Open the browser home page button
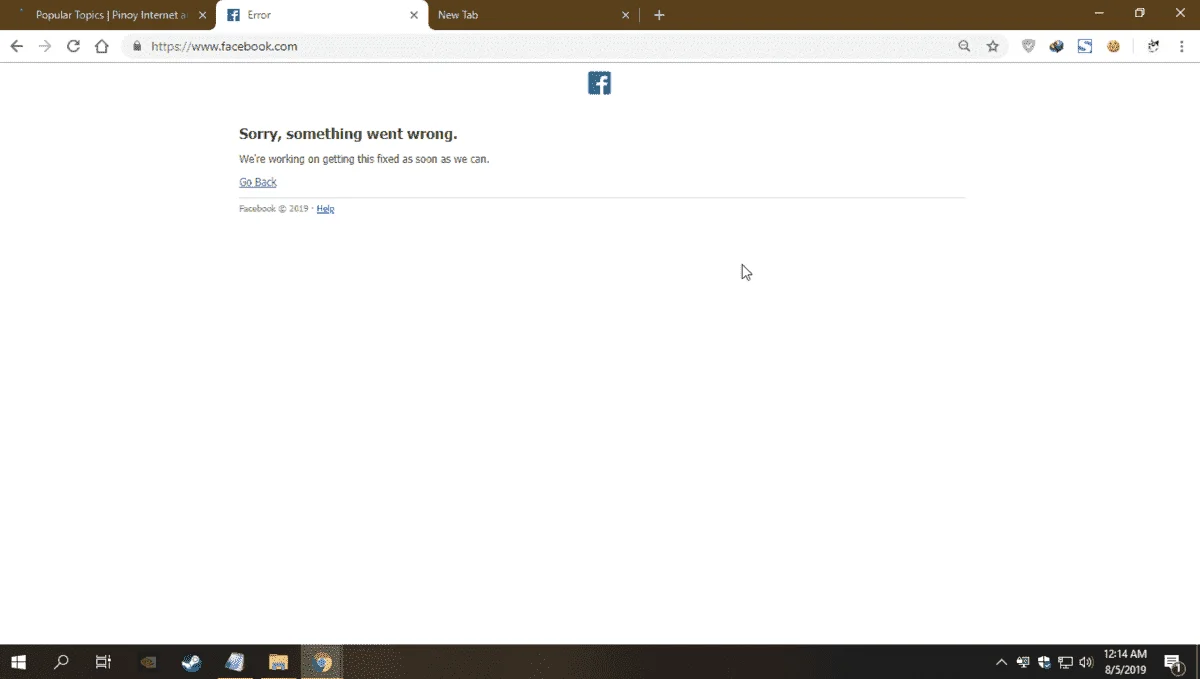1200x679 pixels. click(x=101, y=46)
